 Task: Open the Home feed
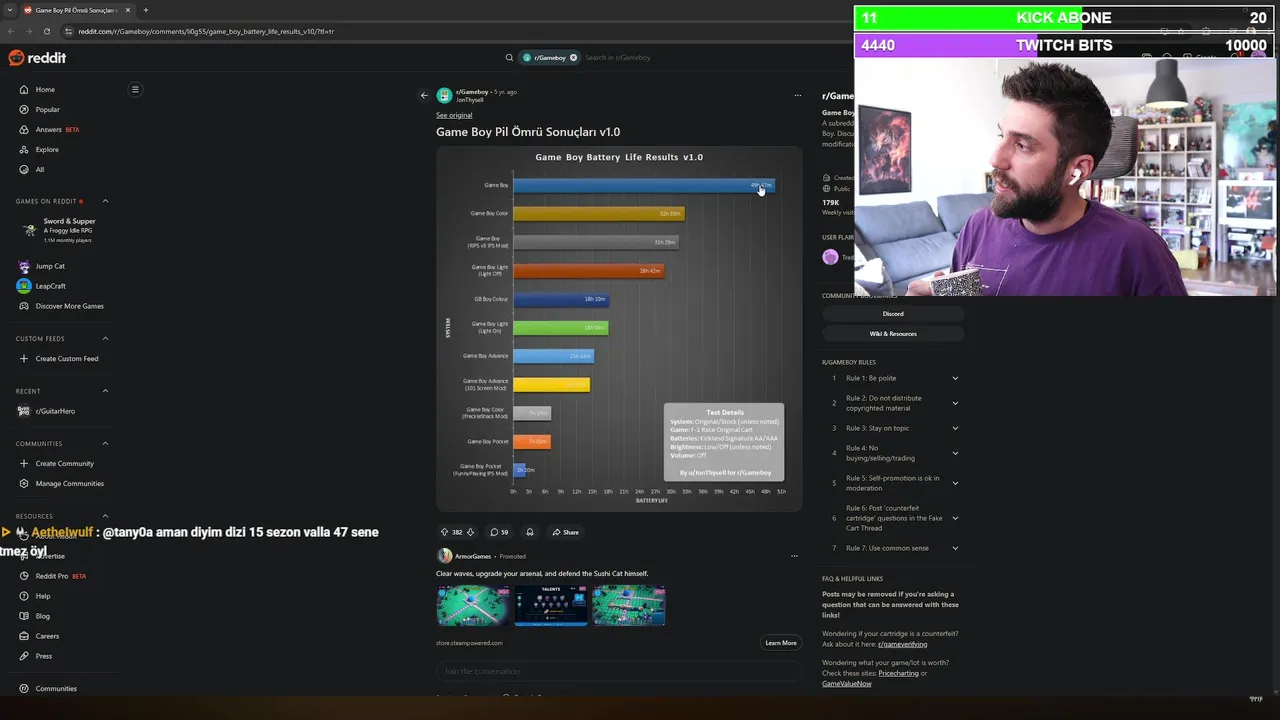45,89
